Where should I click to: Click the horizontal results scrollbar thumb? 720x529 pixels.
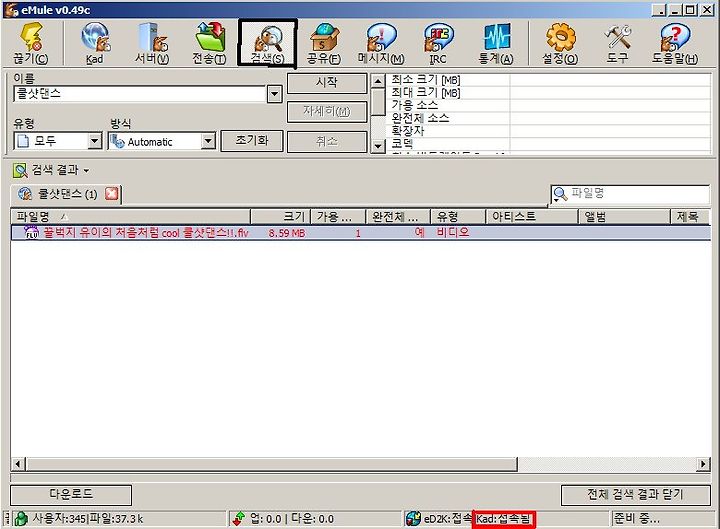pos(271,464)
